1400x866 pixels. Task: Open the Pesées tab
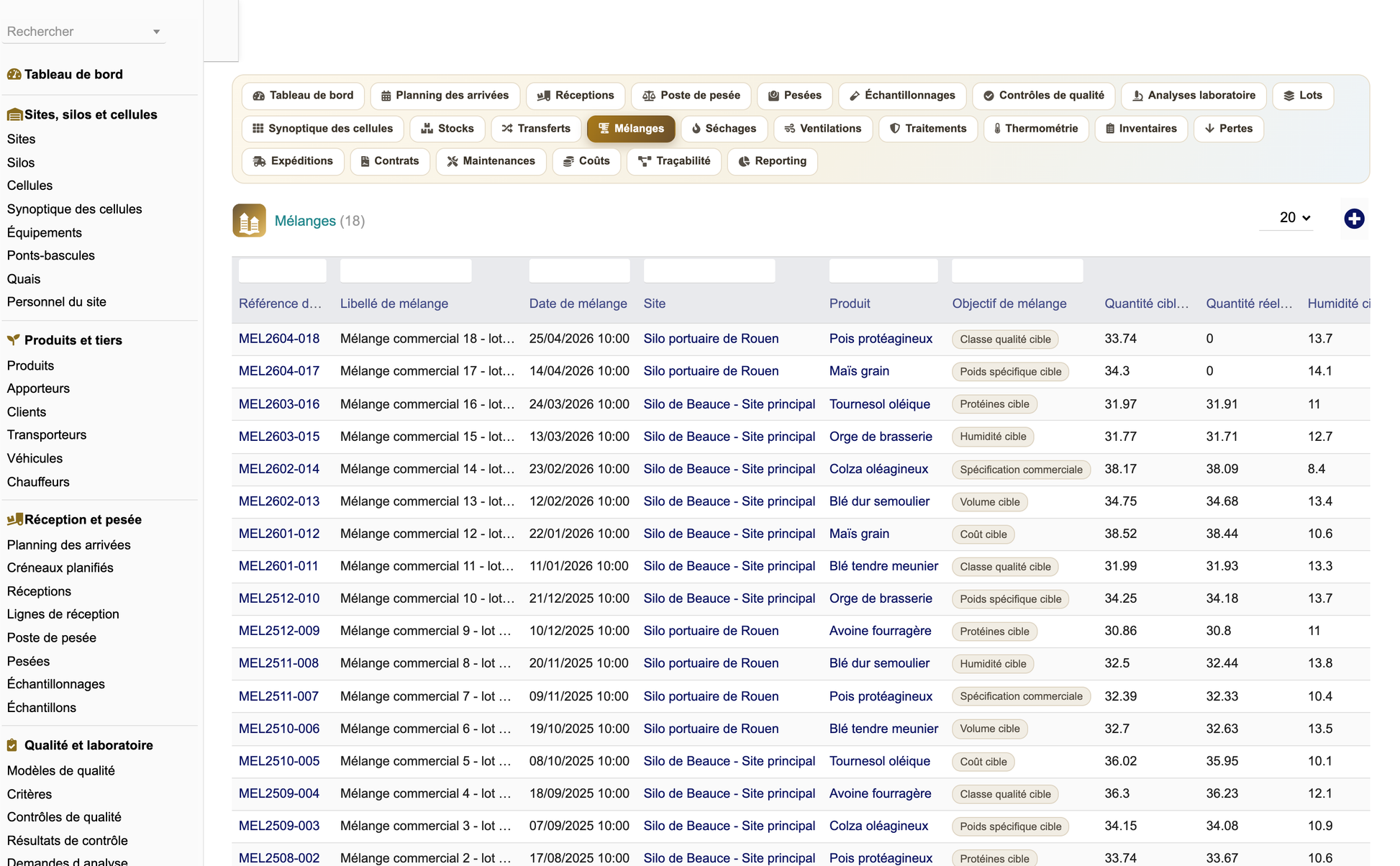[x=794, y=96]
